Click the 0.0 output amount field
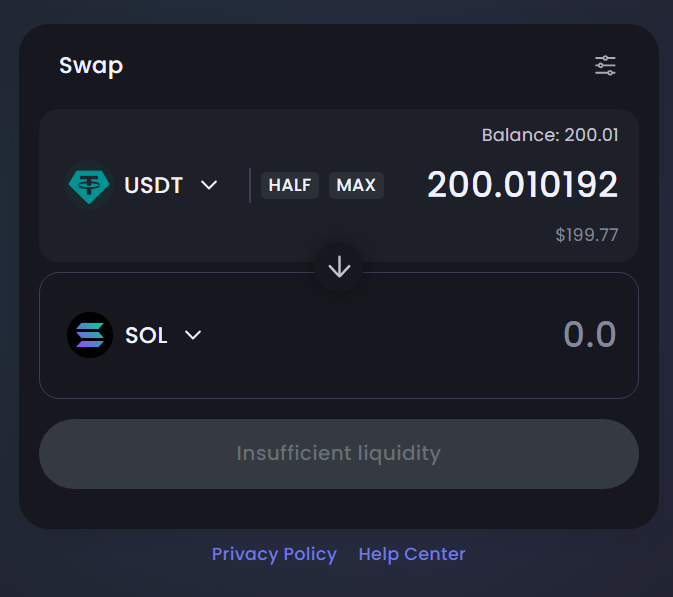This screenshot has width=673, height=597. (590, 334)
